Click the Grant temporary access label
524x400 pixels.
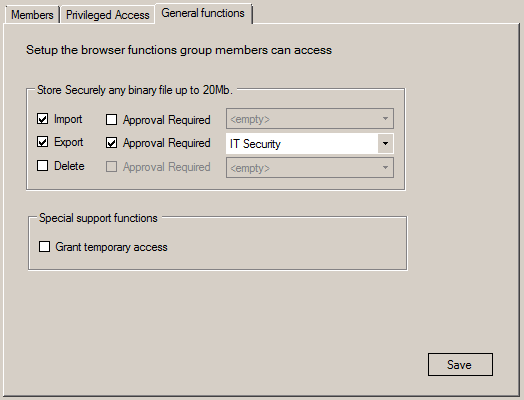click(x=111, y=247)
